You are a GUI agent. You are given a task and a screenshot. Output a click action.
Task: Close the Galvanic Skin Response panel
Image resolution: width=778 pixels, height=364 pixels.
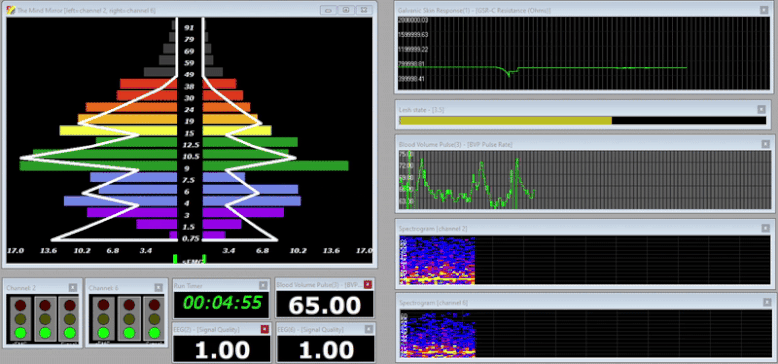pyautogui.click(x=764, y=10)
